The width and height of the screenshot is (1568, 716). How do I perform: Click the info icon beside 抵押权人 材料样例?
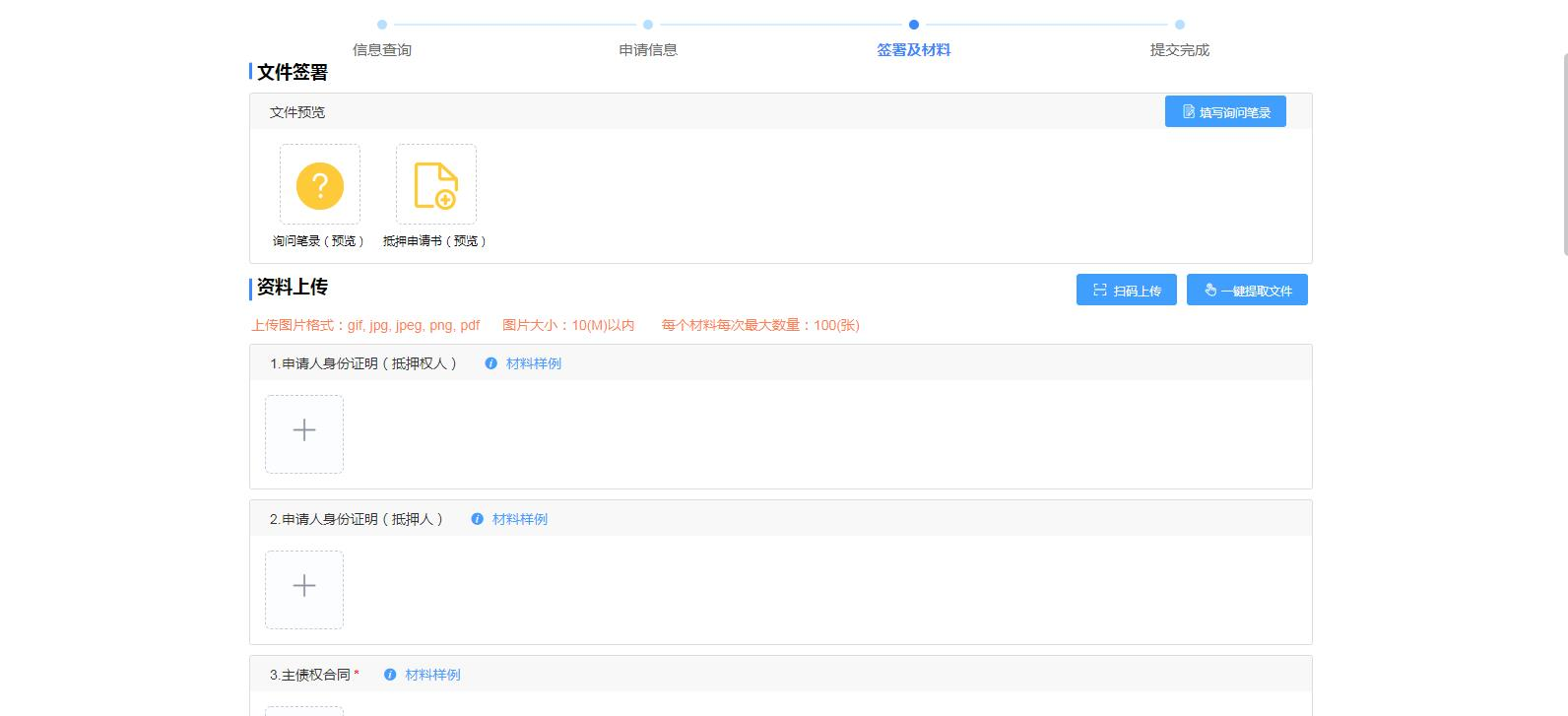pos(490,363)
